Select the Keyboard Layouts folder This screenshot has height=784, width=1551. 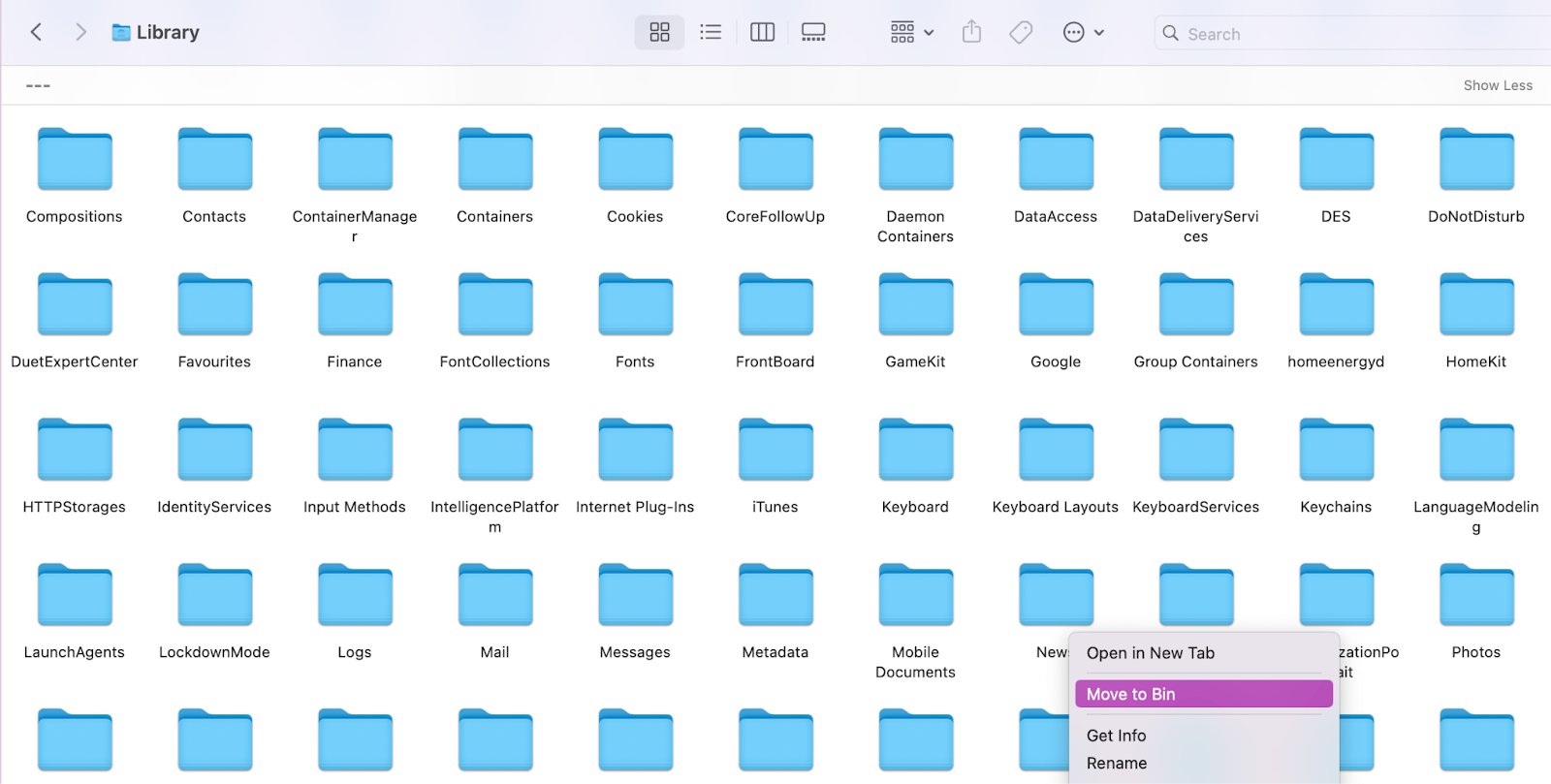click(x=1056, y=451)
